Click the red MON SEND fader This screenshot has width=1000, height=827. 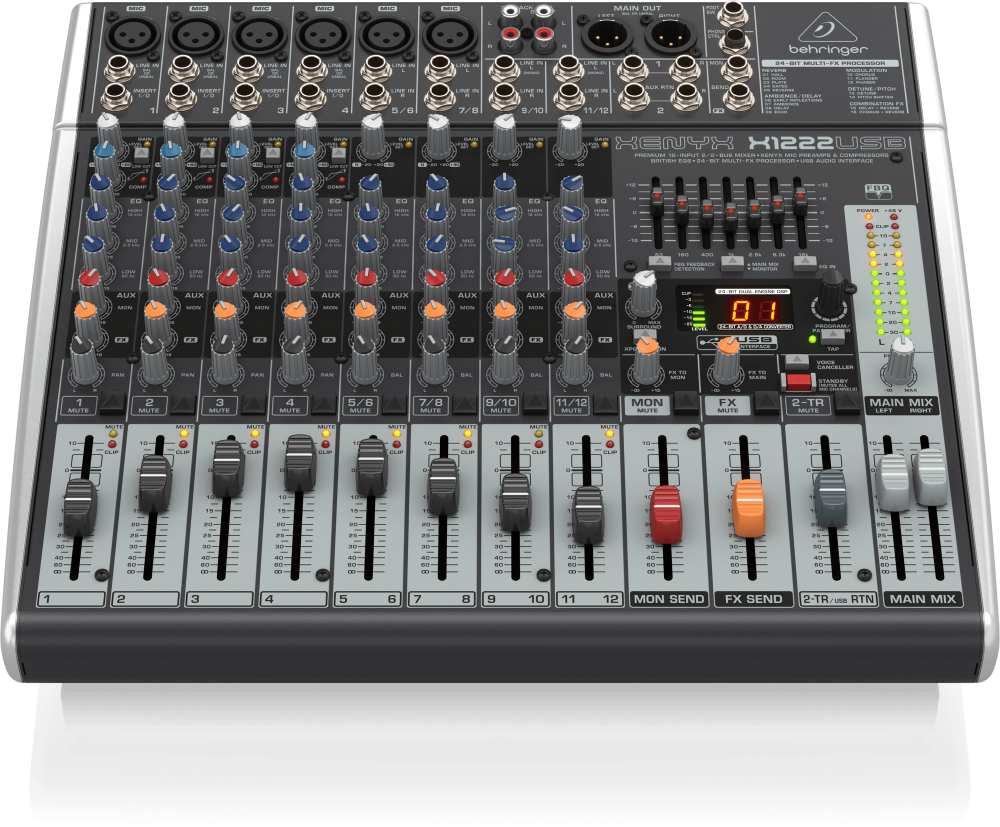click(665, 511)
